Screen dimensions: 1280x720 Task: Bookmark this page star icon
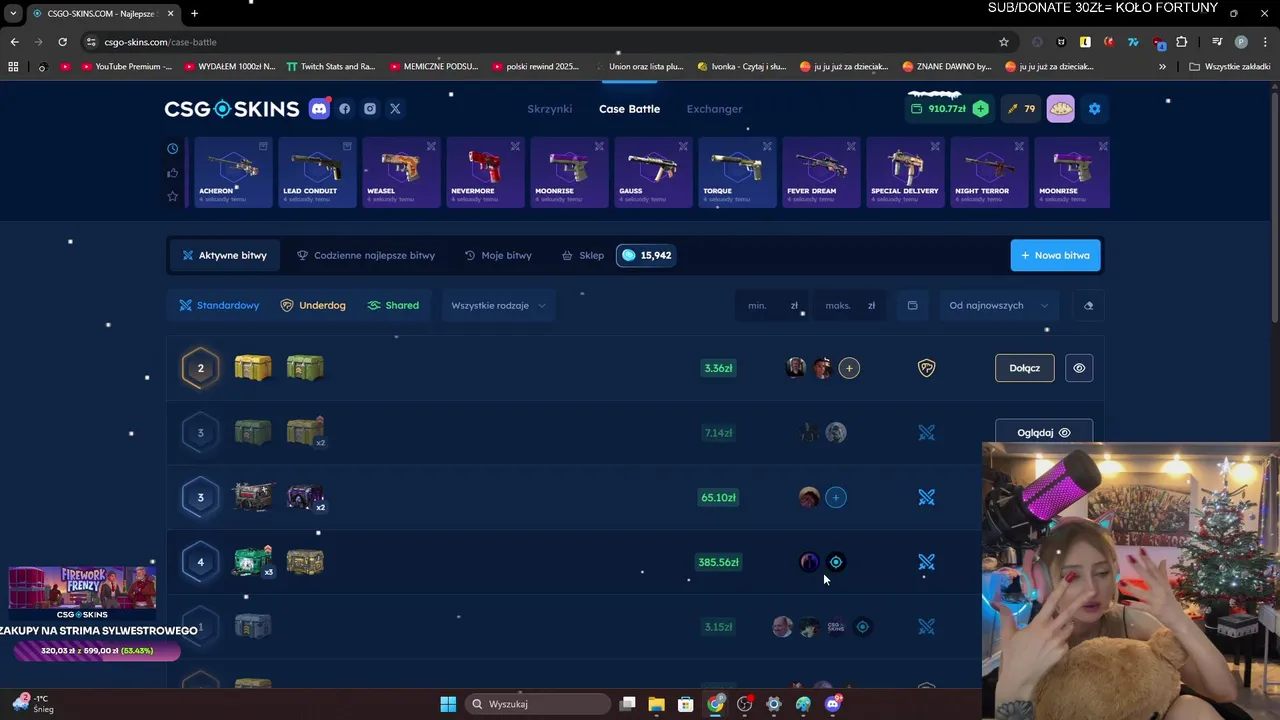point(1004,42)
